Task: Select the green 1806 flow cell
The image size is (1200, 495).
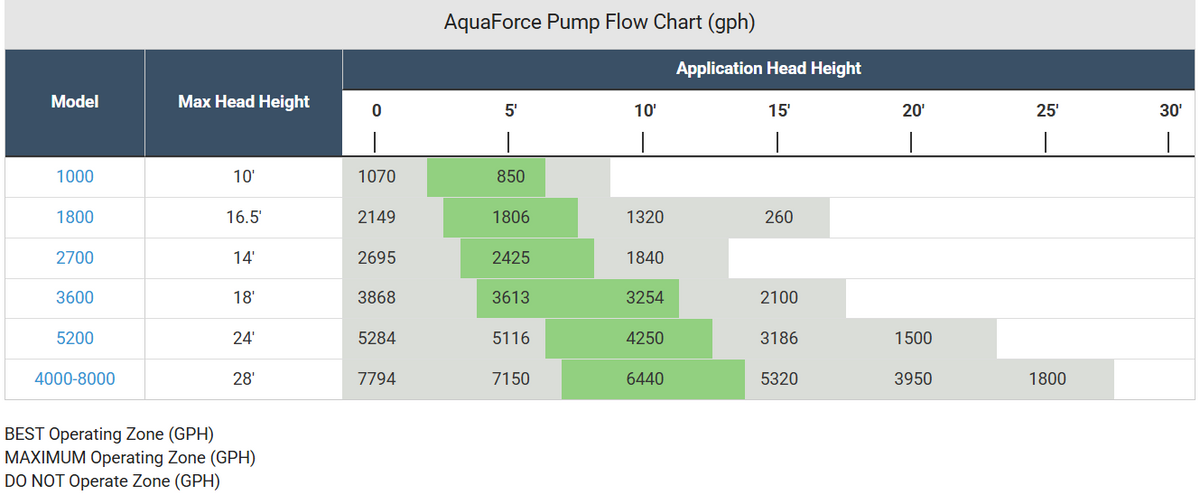Action: click(x=511, y=217)
